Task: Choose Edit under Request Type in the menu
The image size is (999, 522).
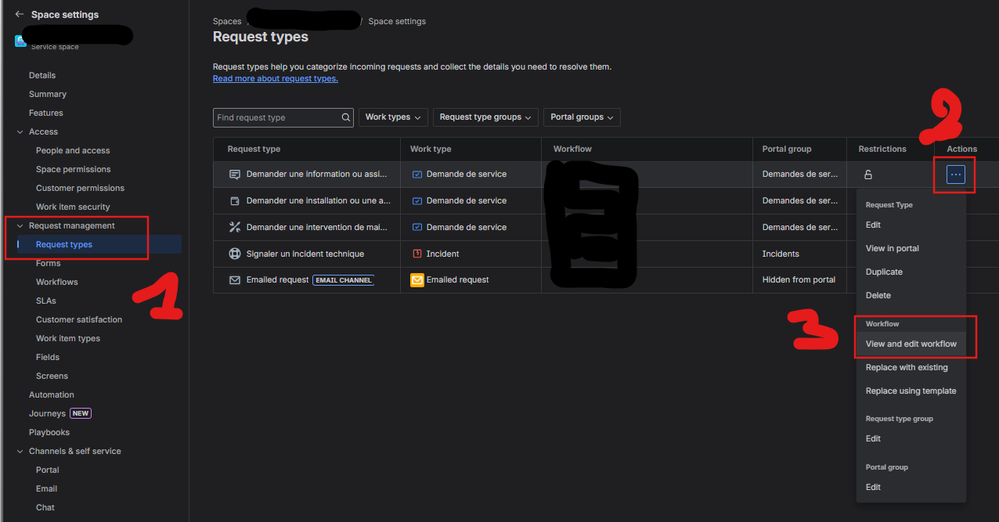Action: [873, 225]
